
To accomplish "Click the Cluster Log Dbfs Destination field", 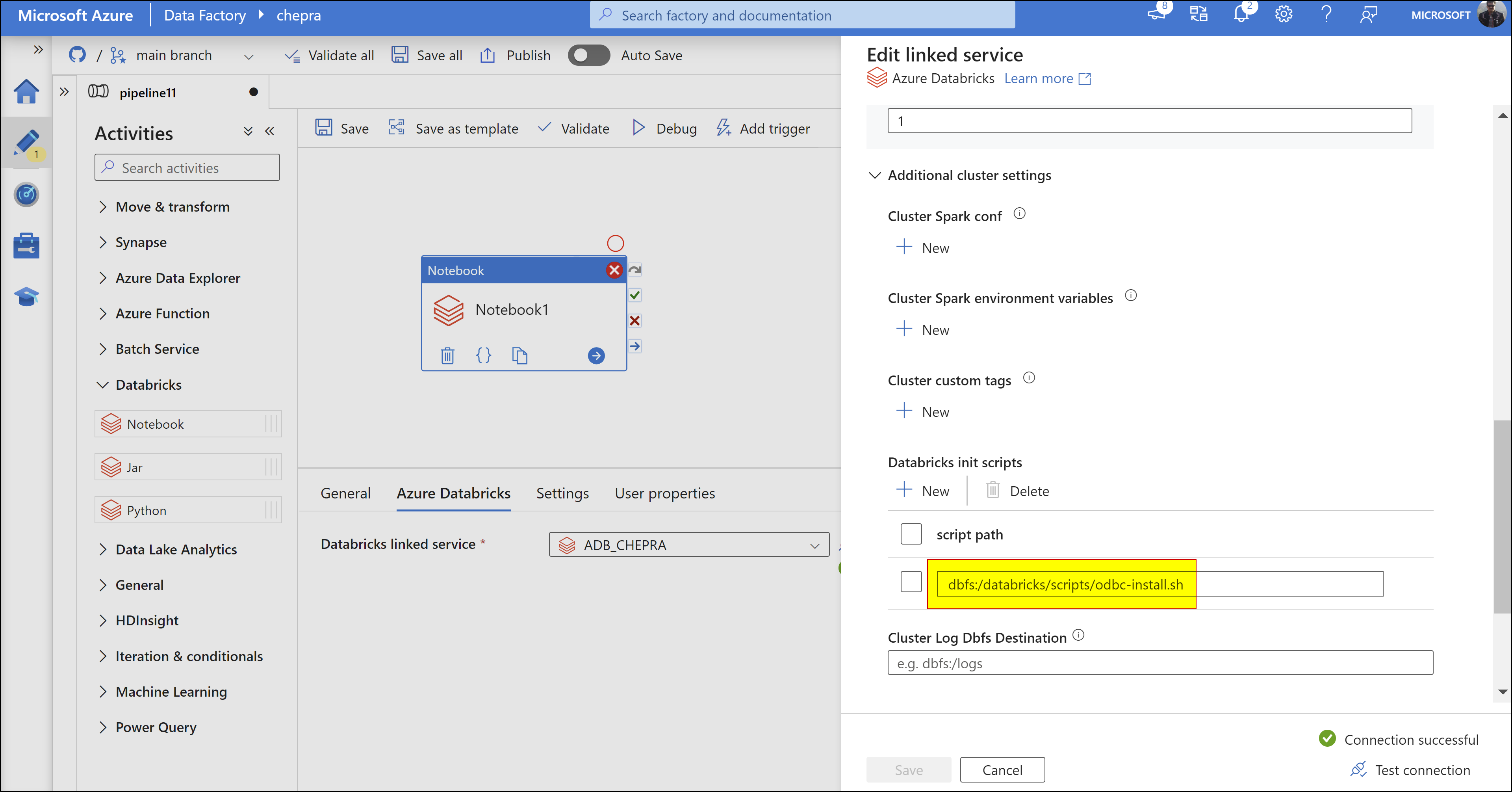I will pos(1160,663).
